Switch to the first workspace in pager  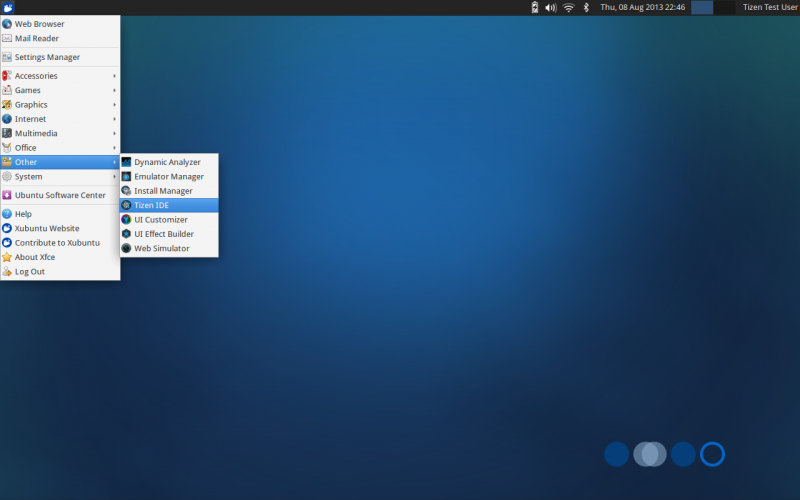(702, 7)
